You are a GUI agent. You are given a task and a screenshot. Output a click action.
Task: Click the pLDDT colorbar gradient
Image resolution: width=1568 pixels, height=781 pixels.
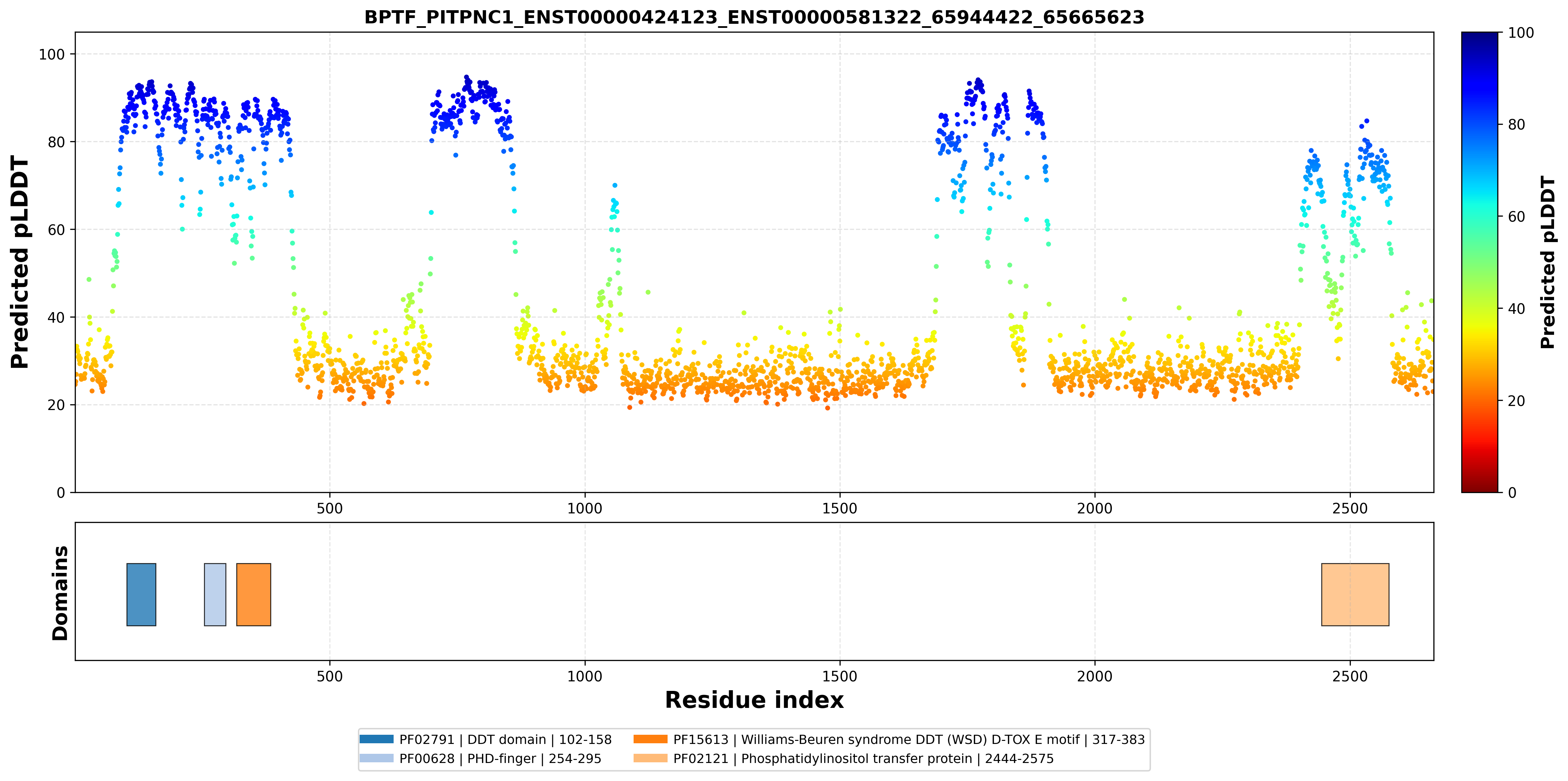pyautogui.click(x=1480, y=262)
